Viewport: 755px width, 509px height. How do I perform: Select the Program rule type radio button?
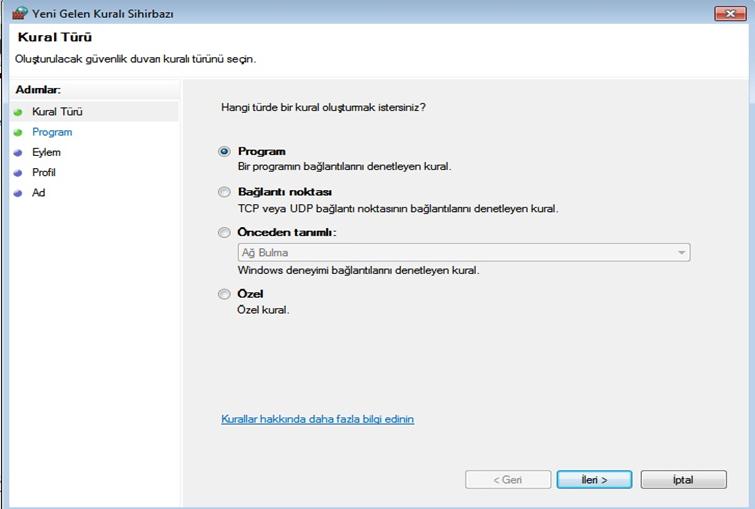pyautogui.click(x=224, y=151)
